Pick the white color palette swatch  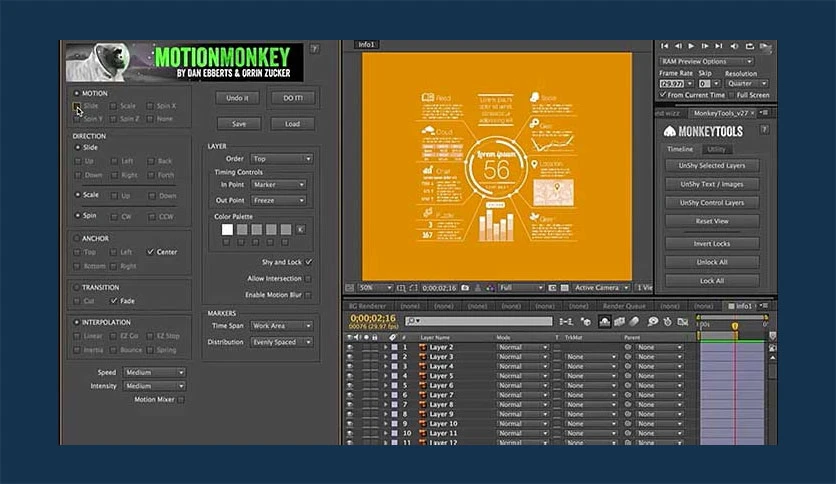tap(227, 229)
